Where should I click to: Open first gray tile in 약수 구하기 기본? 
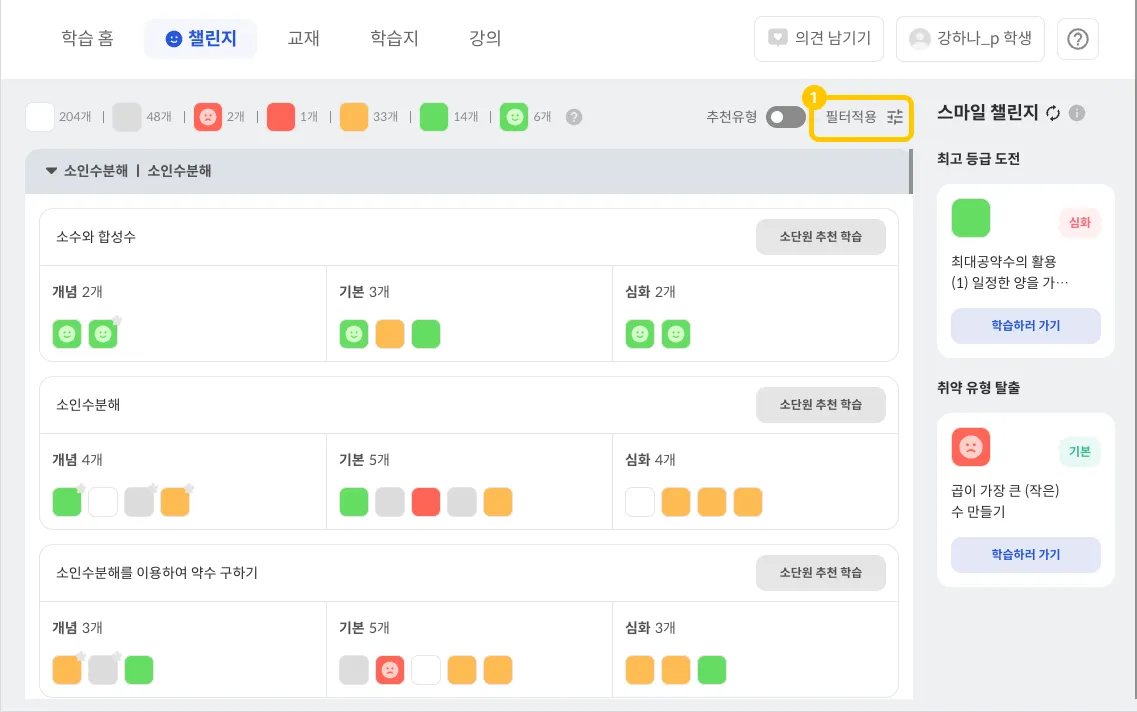click(x=354, y=670)
